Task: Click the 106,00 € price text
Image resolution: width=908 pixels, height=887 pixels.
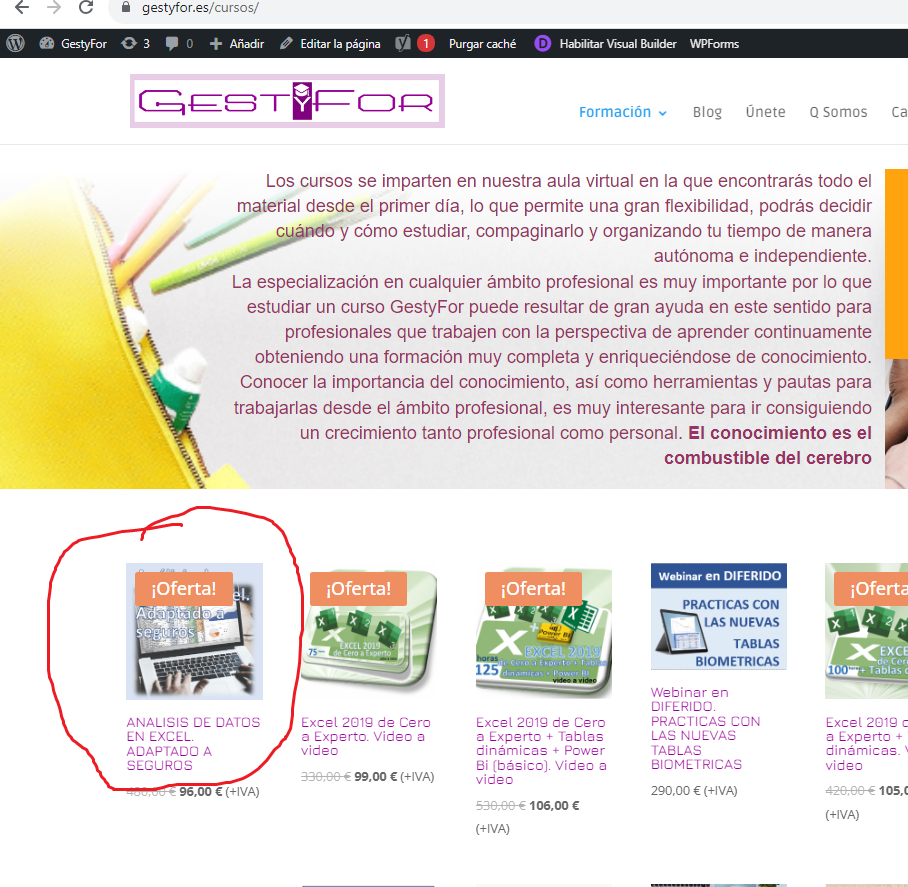Action: 554,805
